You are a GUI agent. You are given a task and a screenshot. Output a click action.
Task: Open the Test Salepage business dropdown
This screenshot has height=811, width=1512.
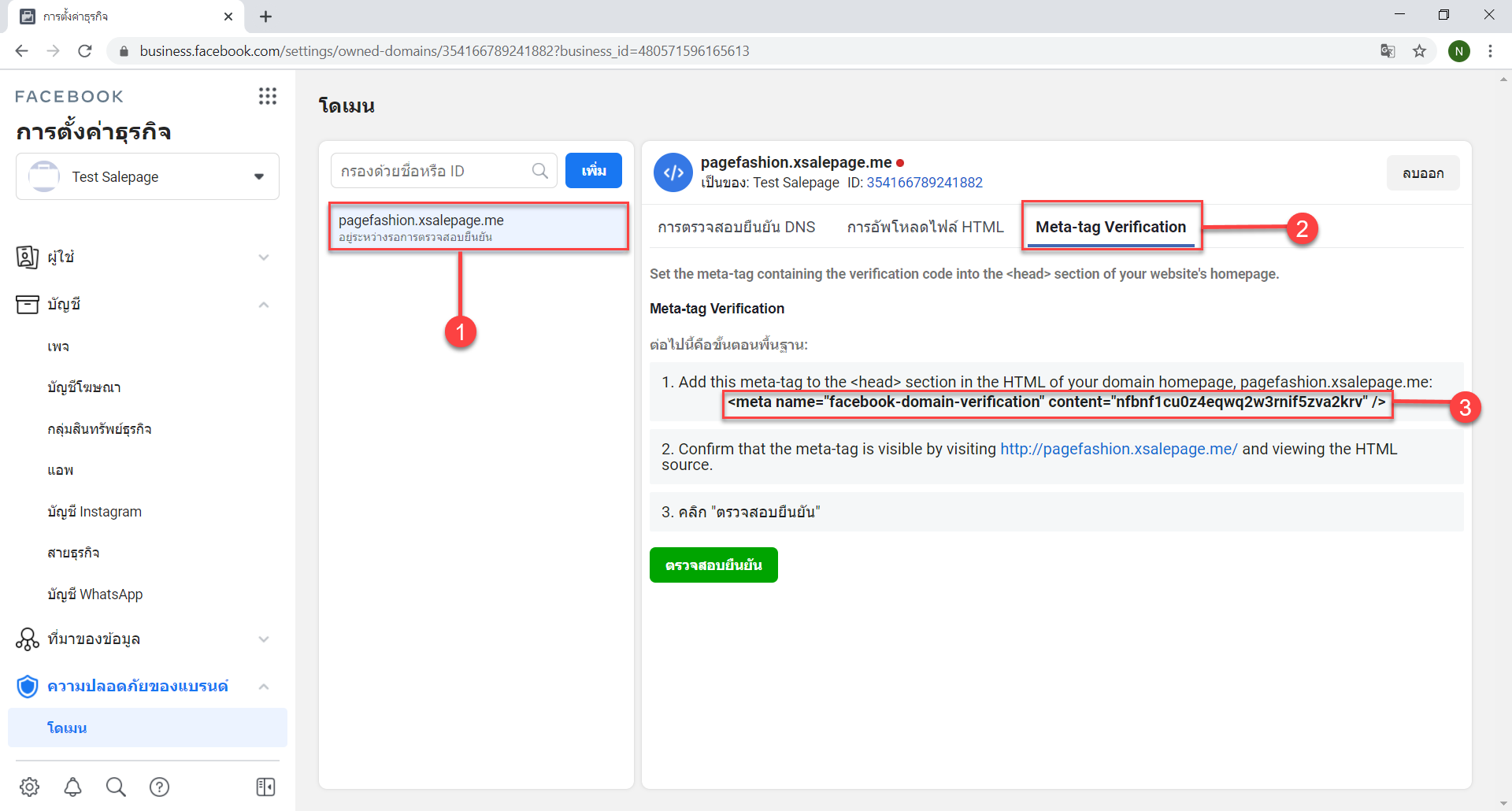[147, 176]
